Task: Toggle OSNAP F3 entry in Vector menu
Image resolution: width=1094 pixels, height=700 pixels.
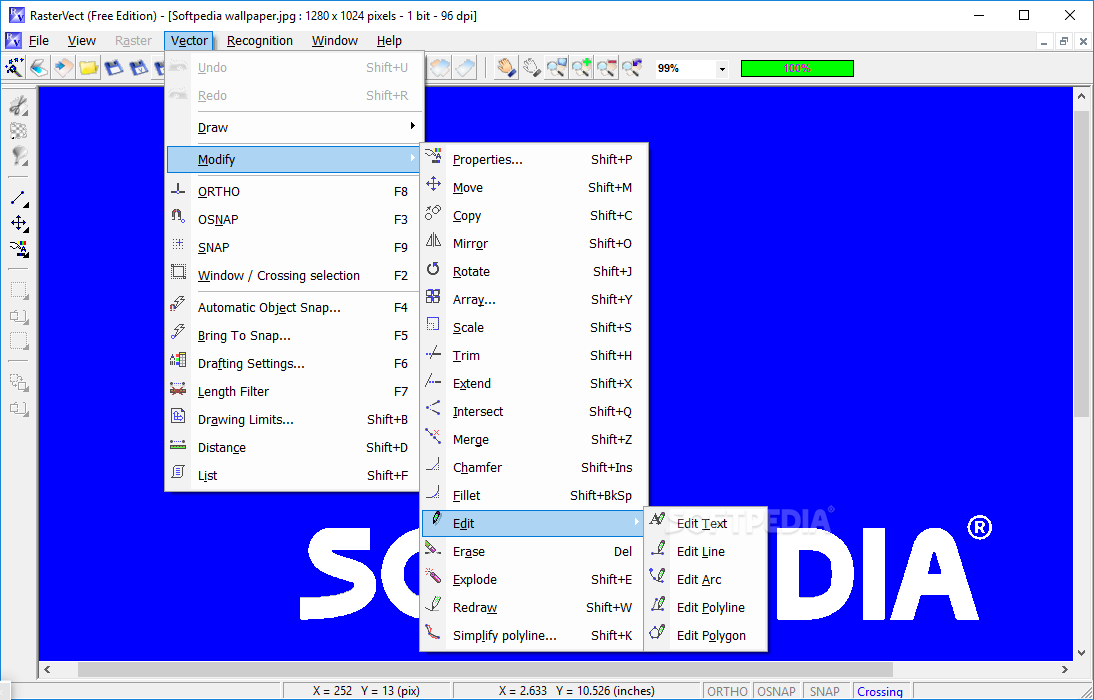Action: pos(294,219)
